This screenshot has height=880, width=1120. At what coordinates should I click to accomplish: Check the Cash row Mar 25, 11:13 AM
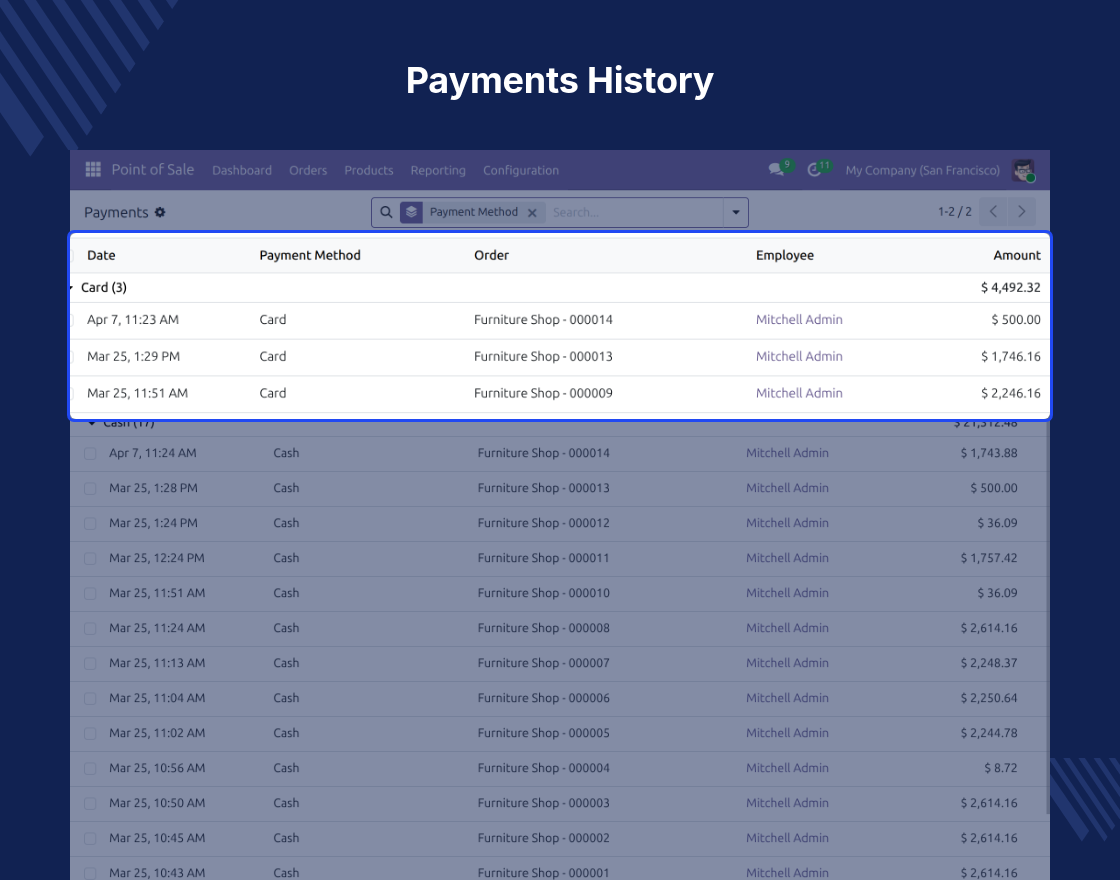(90, 664)
